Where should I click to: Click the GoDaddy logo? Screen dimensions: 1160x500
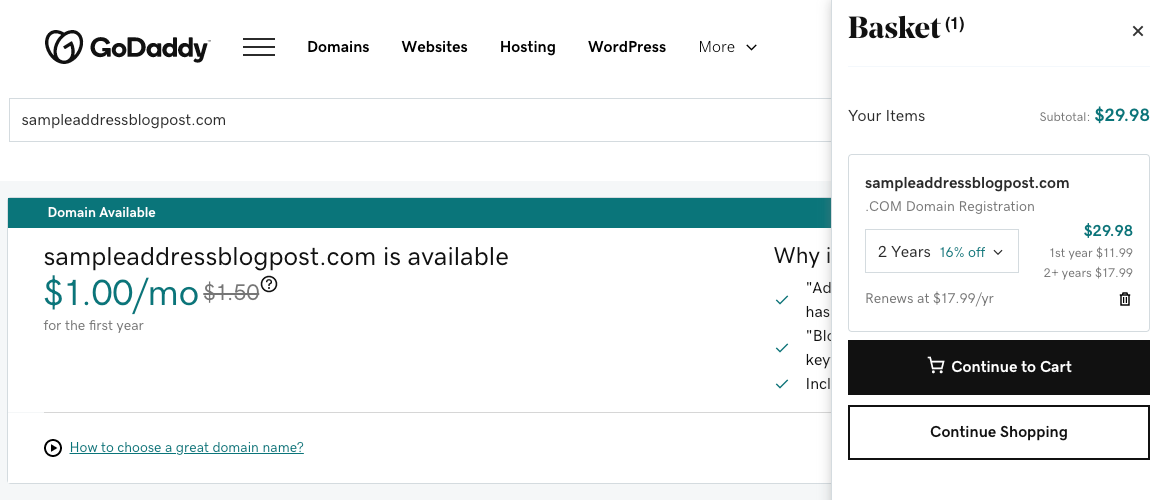(127, 47)
